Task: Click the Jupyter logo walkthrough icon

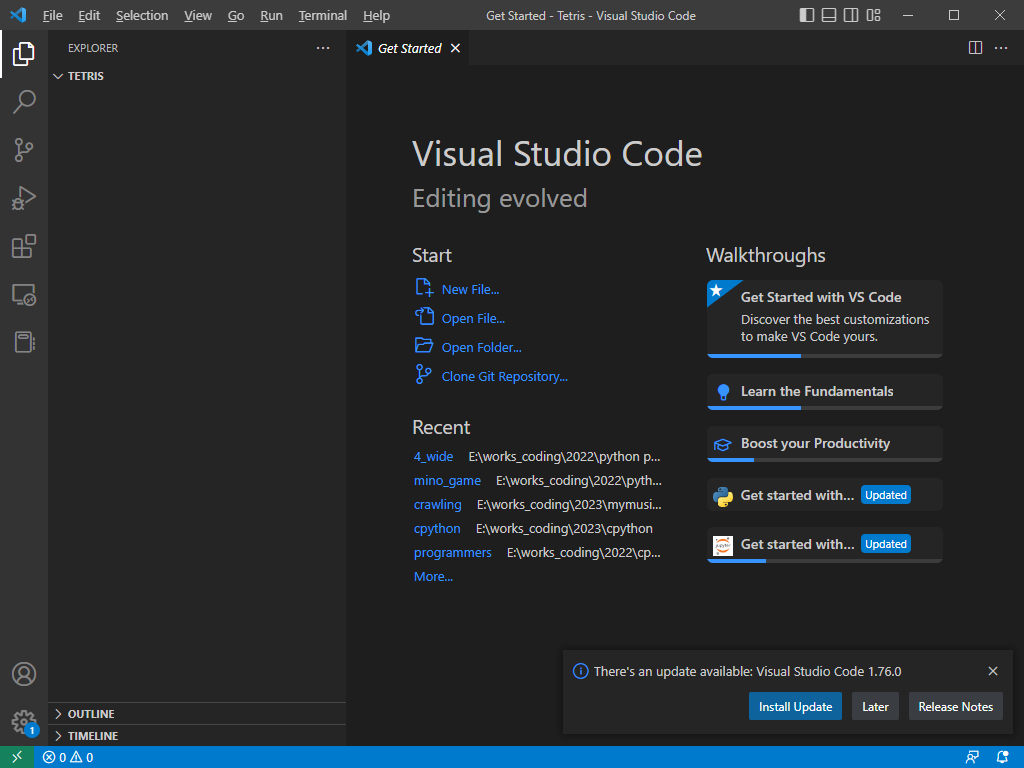Action: [722, 545]
